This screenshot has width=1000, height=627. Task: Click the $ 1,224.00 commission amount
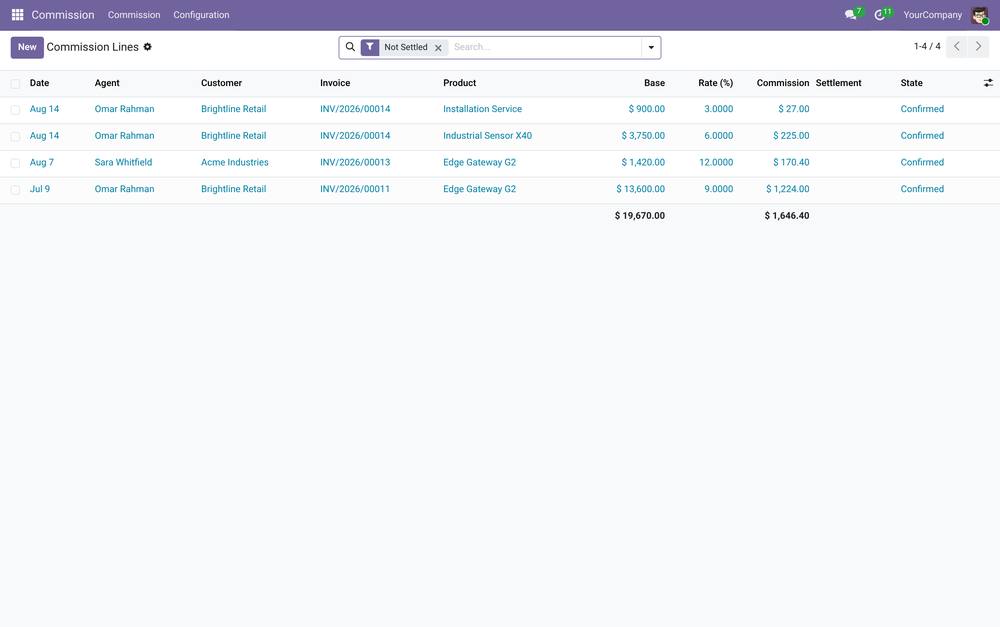click(788, 189)
